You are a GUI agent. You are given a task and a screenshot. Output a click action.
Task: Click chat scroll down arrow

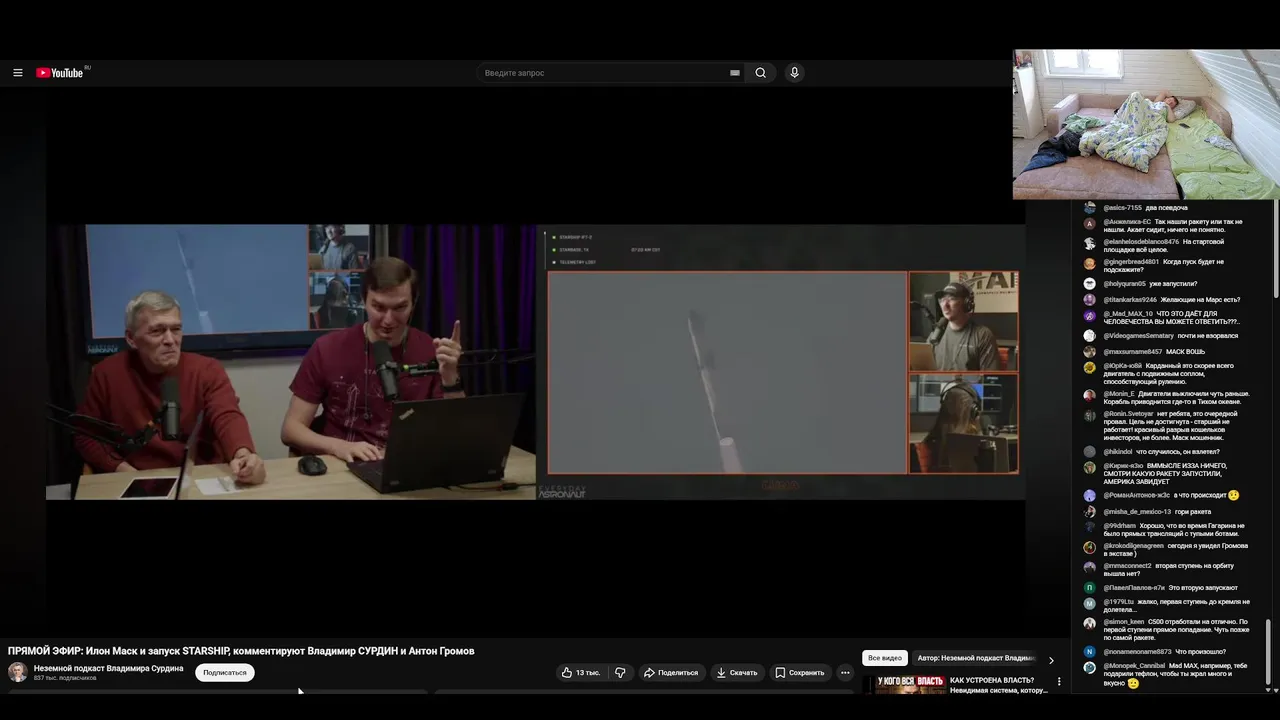point(1270,690)
